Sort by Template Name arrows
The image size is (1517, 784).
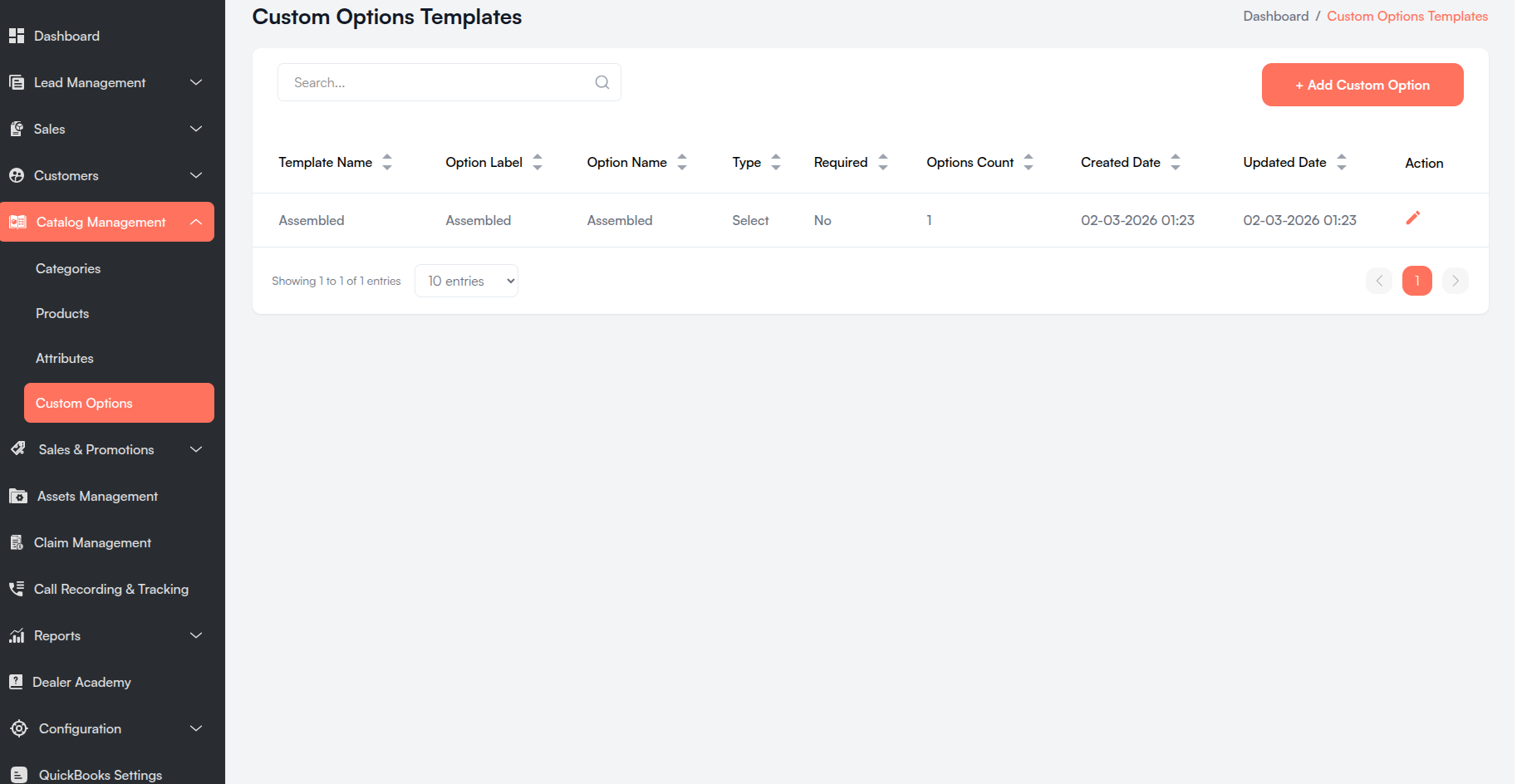(x=387, y=162)
